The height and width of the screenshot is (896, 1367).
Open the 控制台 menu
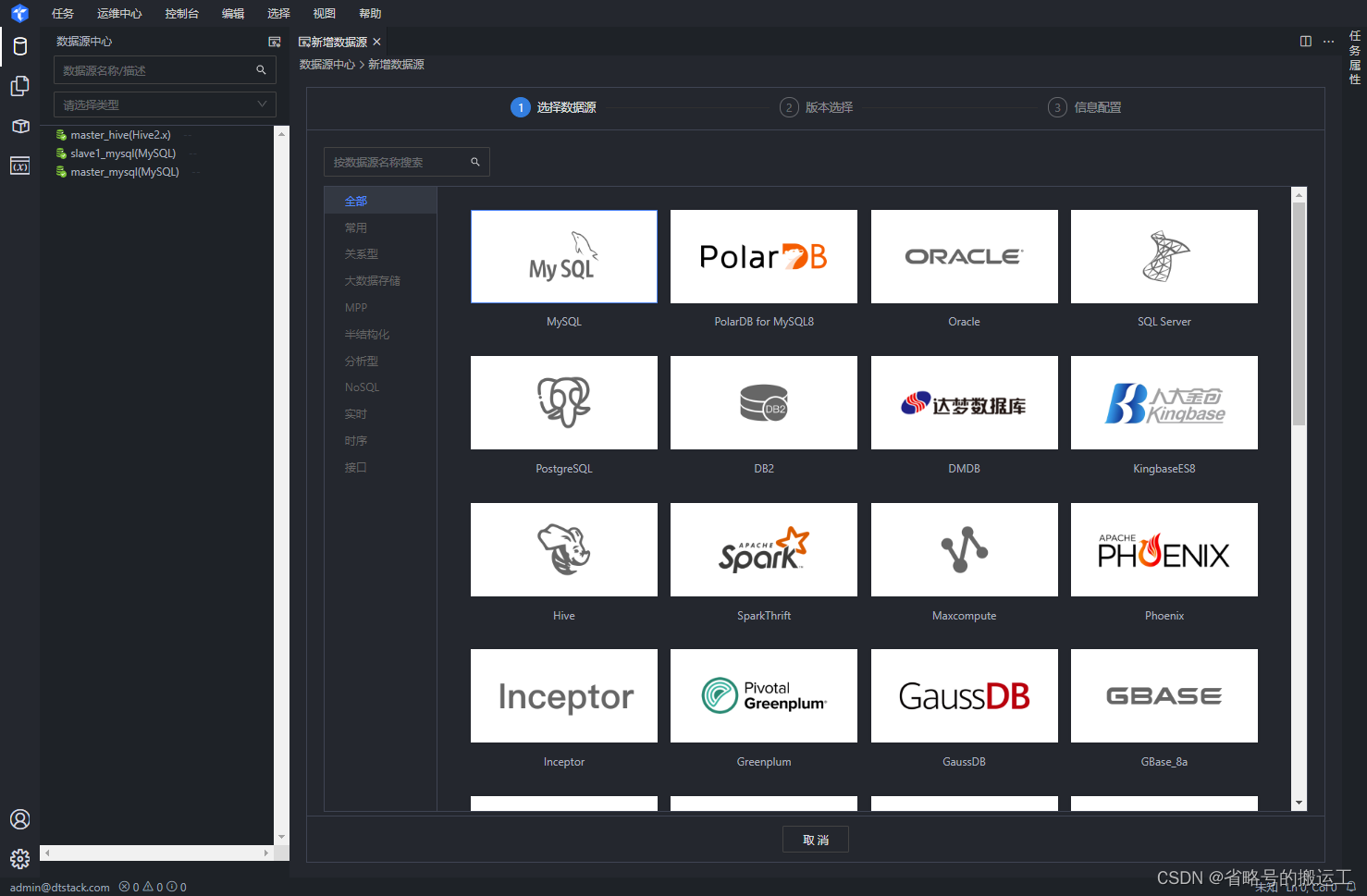(x=181, y=14)
